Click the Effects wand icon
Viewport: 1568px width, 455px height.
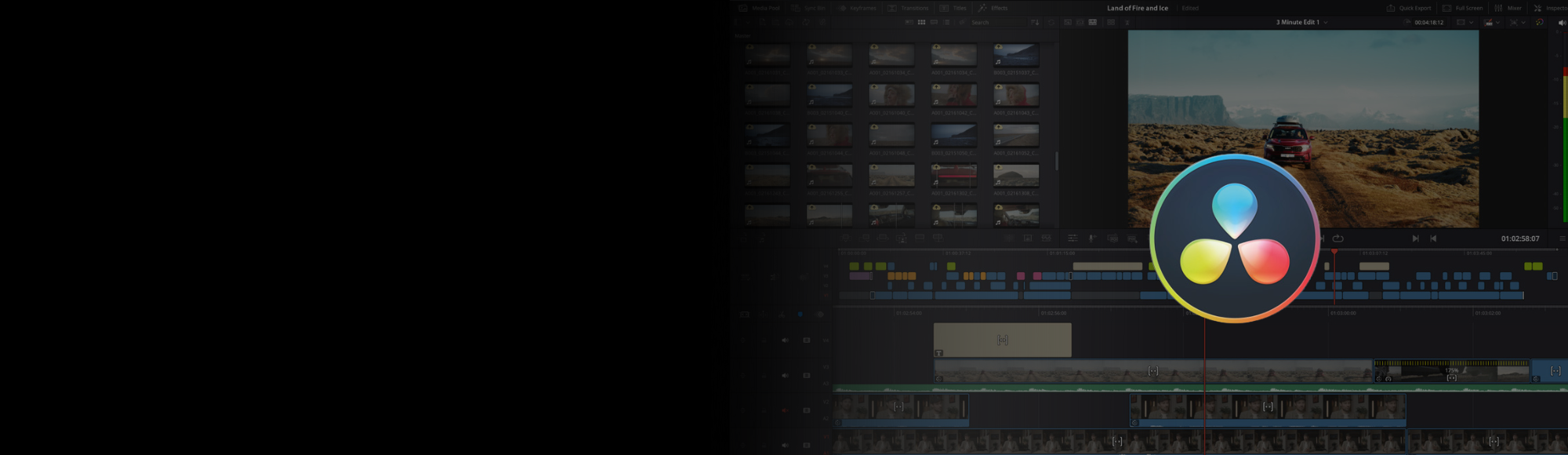[x=982, y=8]
